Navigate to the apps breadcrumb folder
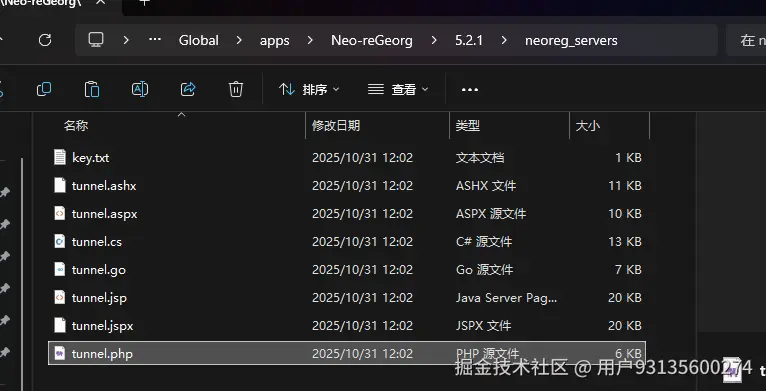The height and width of the screenshot is (391, 766). click(275, 41)
